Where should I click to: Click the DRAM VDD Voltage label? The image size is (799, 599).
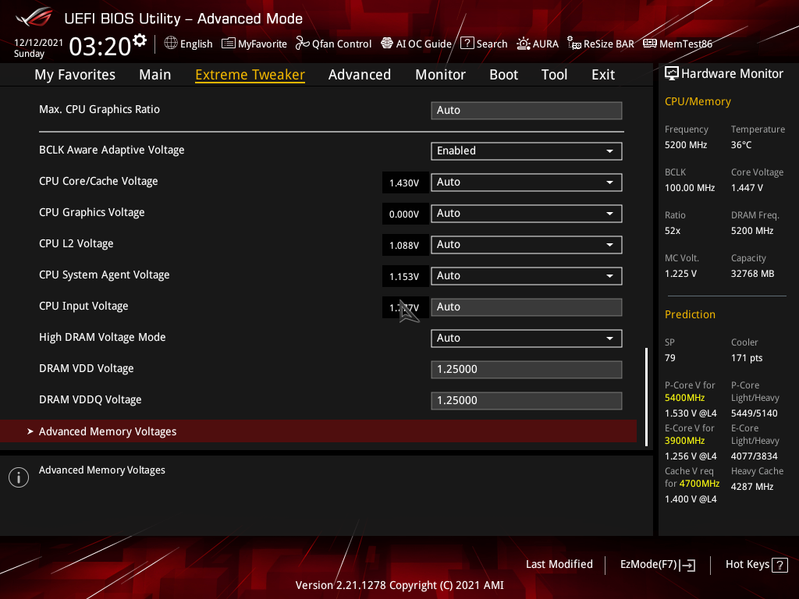point(86,368)
